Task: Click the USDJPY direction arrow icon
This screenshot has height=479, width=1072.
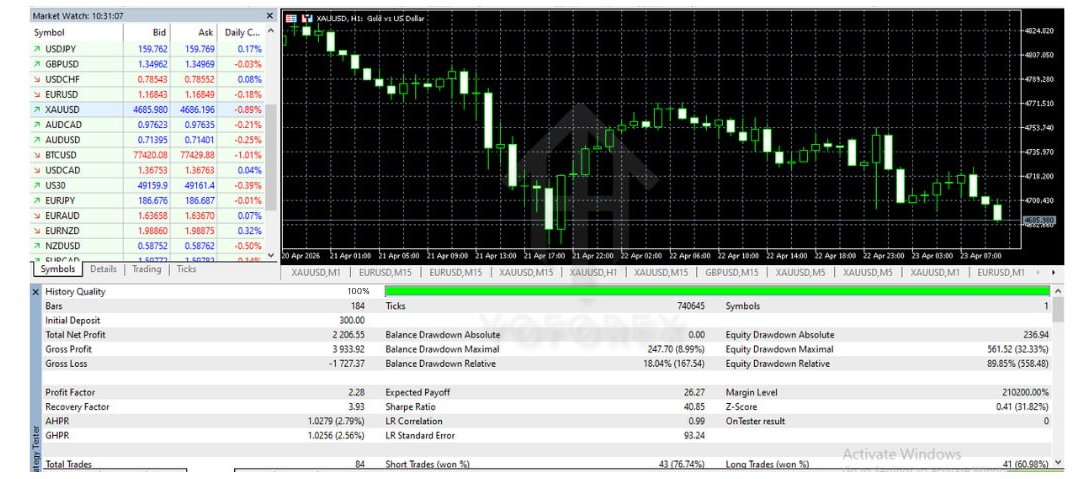Action: point(36,49)
